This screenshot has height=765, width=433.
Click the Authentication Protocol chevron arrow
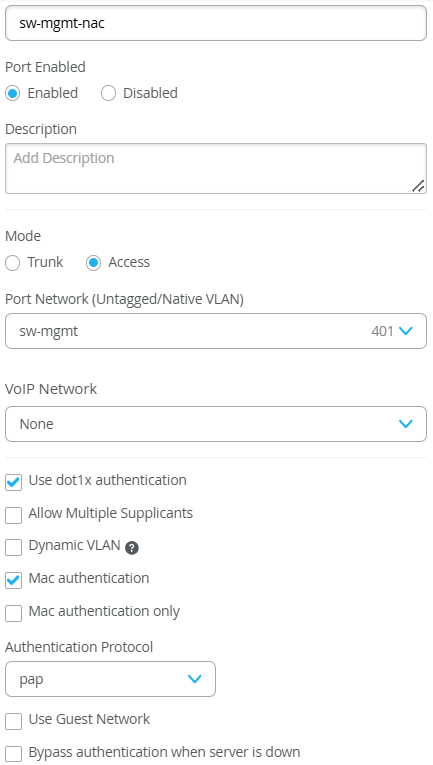pos(195,679)
